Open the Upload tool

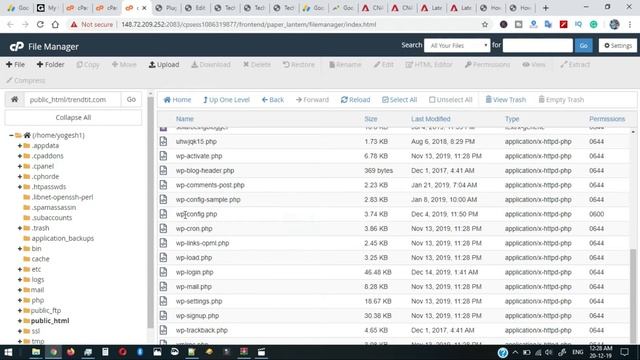tap(164, 64)
